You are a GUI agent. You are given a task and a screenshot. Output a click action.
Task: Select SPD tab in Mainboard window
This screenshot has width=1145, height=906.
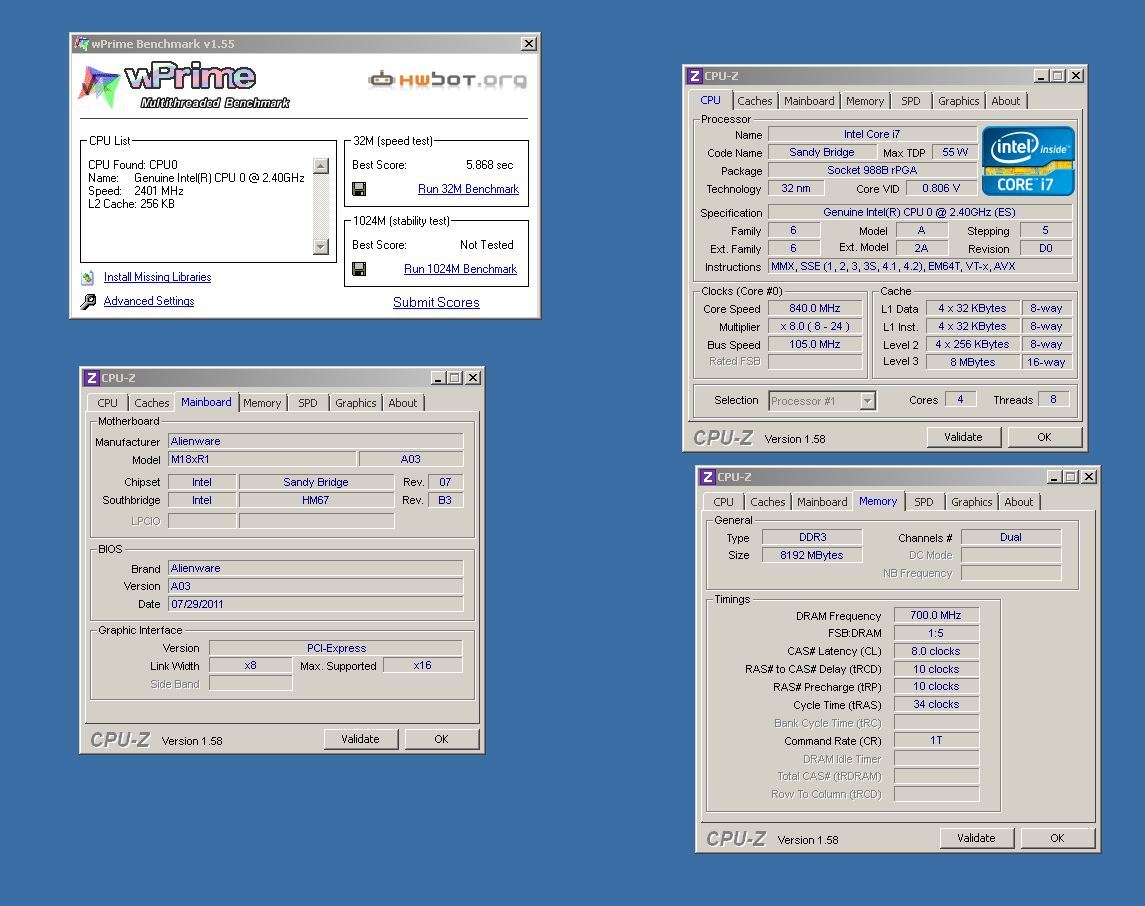tap(307, 403)
